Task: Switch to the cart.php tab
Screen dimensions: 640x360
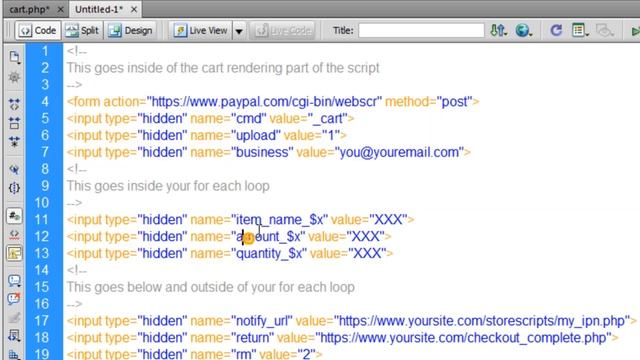Action: [x=29, y=9]
